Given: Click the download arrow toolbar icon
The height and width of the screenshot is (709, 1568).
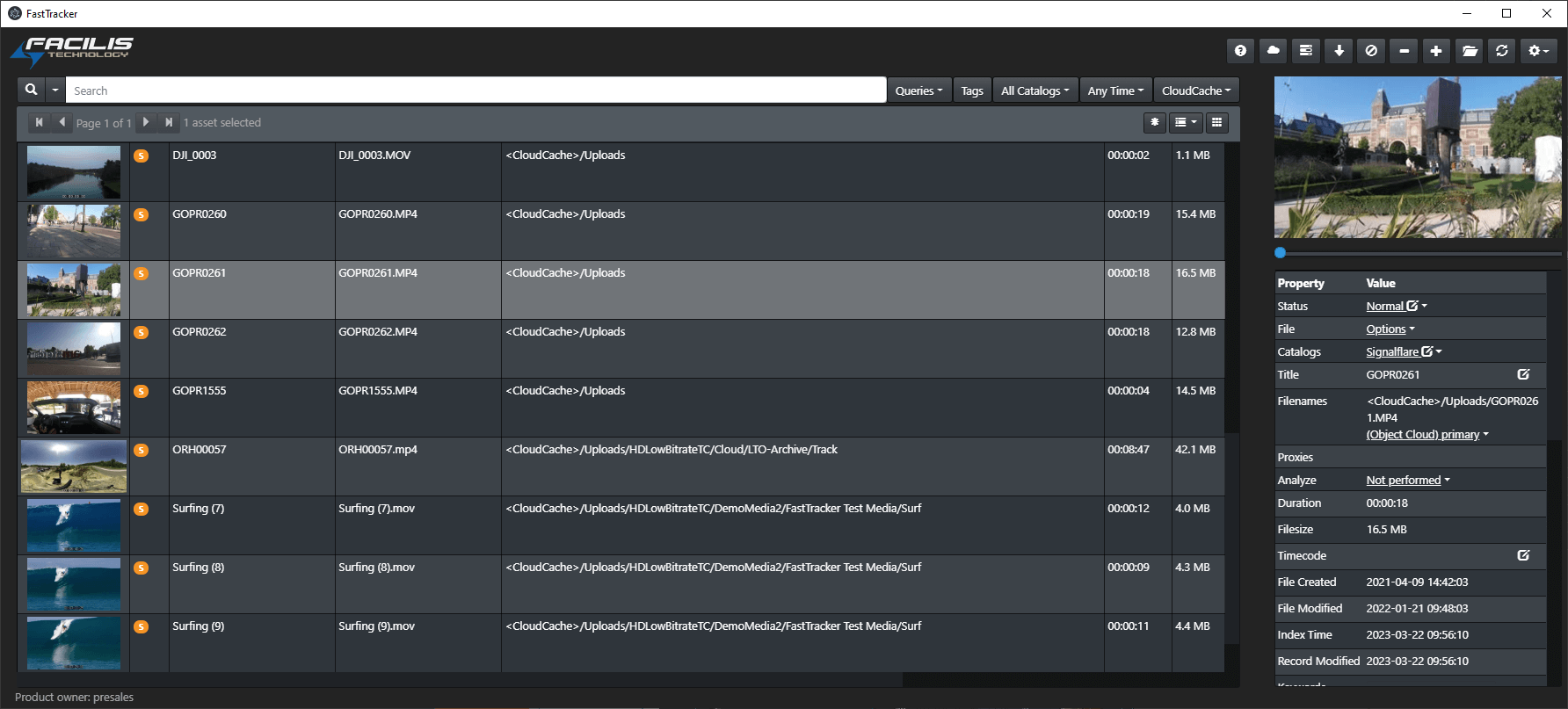Looking at the screenshot, I should (x=1339, y=51).
